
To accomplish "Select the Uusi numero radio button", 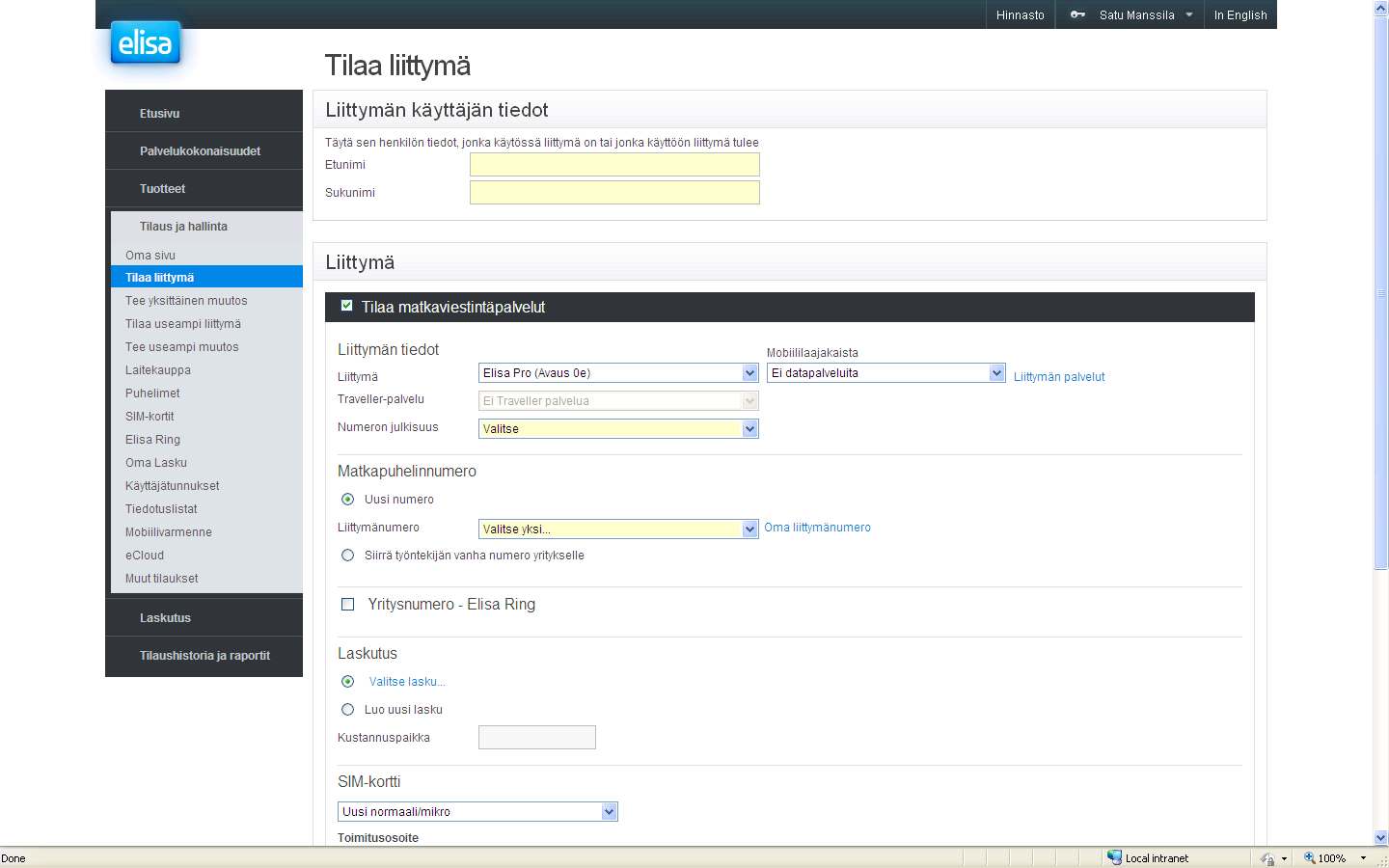I will point(347,499).
